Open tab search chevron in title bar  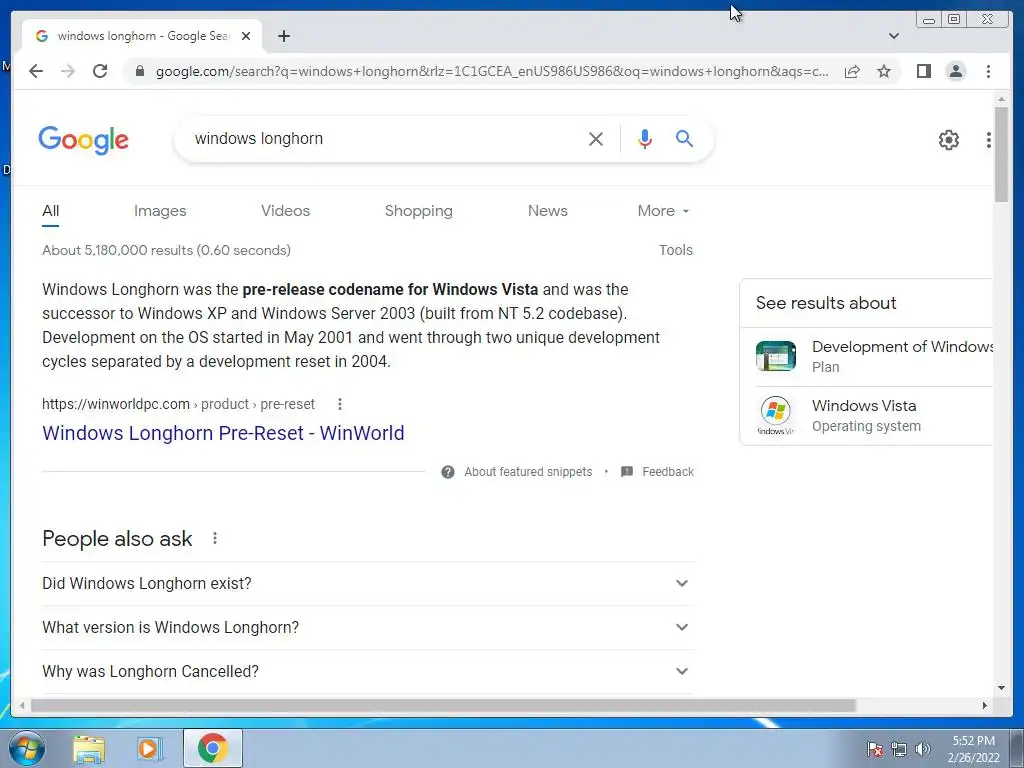pyautogui.click(x=894, y=36)
